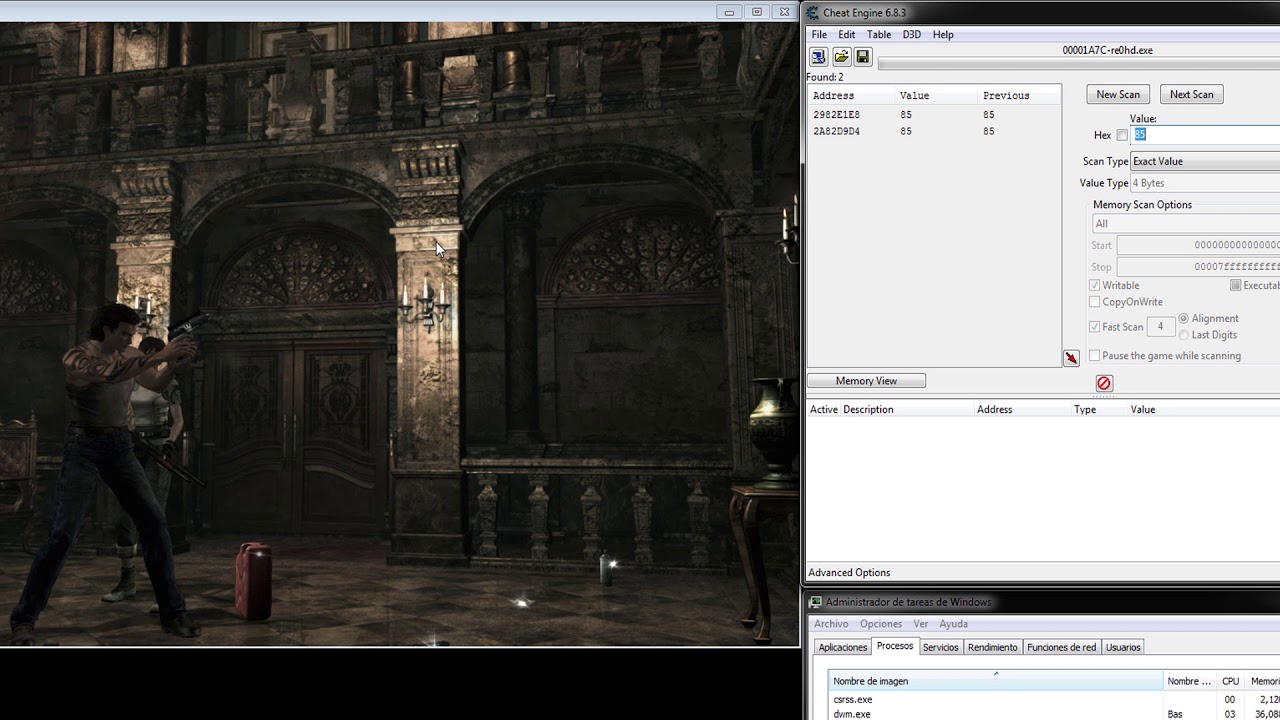Click the Address column header in results
Image resolution: width=1280 pixels, height=720 pixels.
point(852,96)
